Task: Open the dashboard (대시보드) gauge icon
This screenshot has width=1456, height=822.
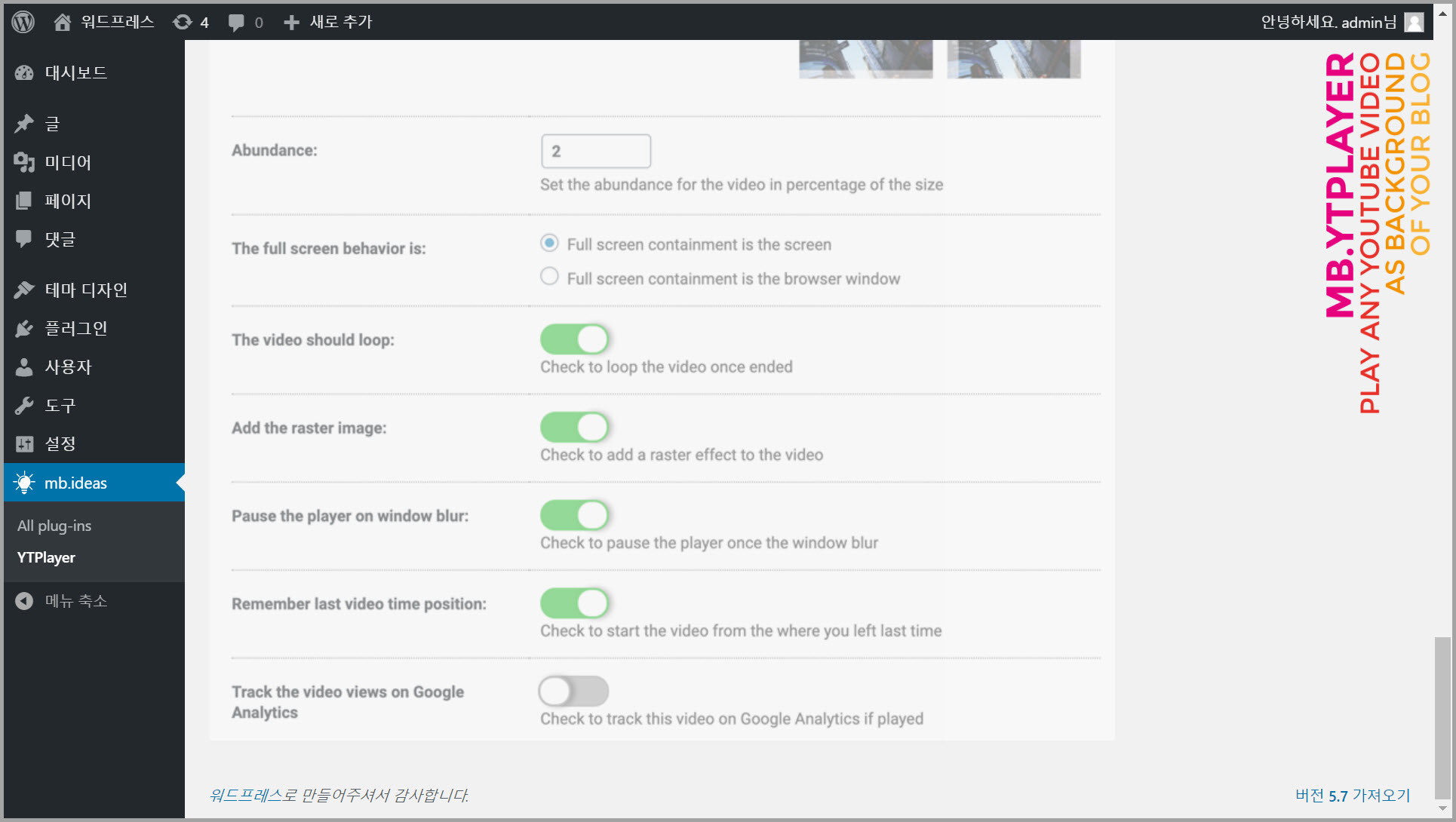Action: (x=24, y=73)
